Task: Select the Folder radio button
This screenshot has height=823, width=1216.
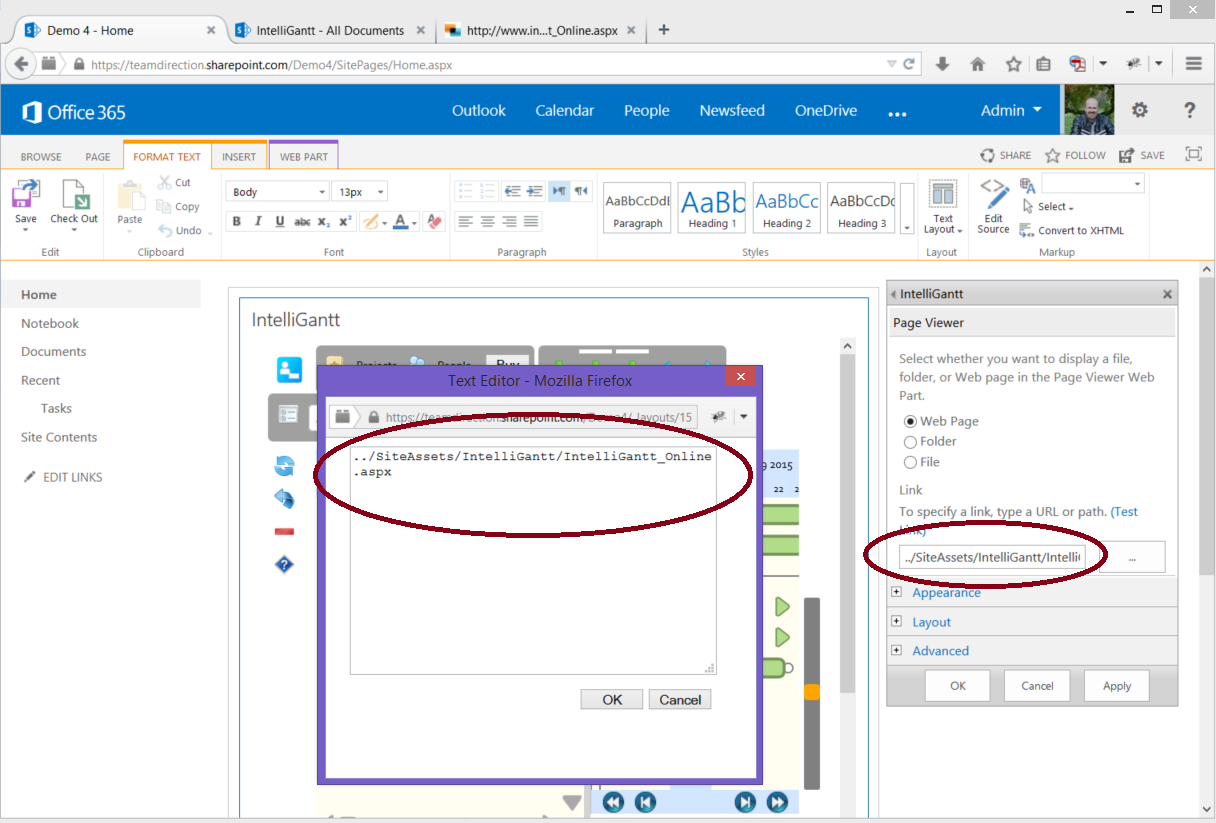Action: (x=910, y=442)
